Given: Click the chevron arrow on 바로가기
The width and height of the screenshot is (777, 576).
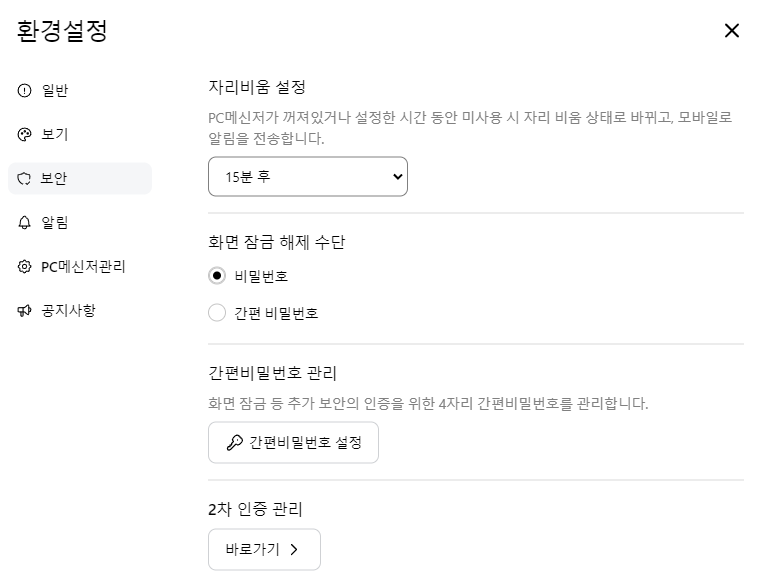Looking at the screenshot, I should [x=294, y=549].
